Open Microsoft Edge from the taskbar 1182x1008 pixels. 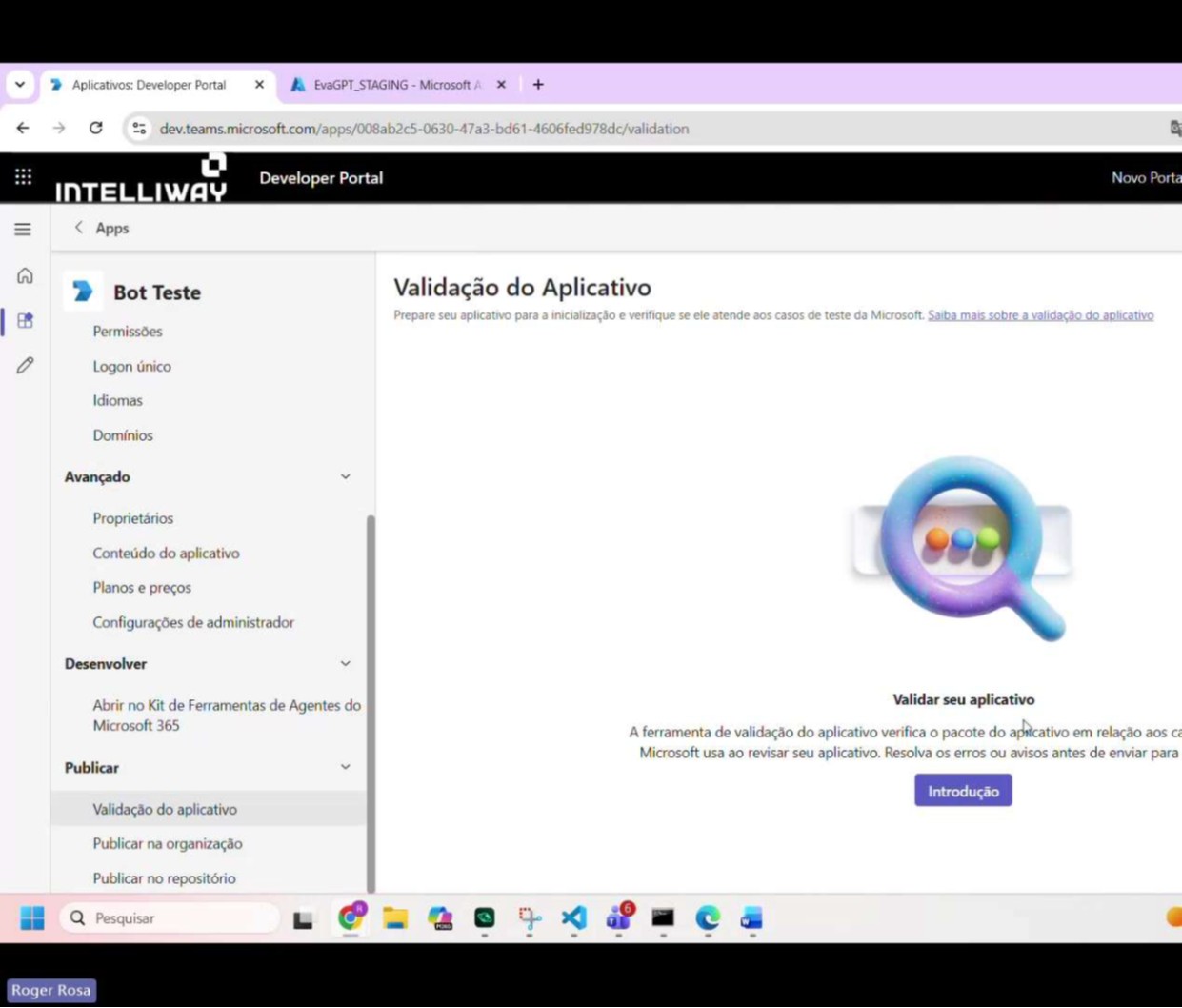[x=708, y=917]
